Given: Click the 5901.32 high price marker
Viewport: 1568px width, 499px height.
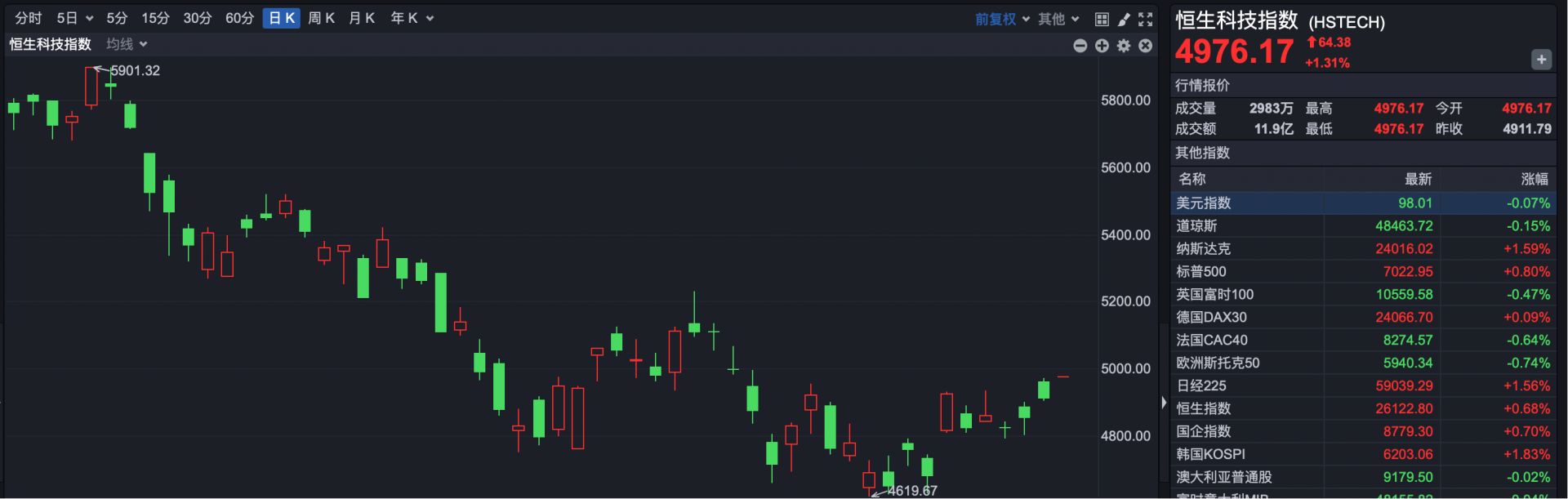Looking at the screenshot, I should point(135,71).
